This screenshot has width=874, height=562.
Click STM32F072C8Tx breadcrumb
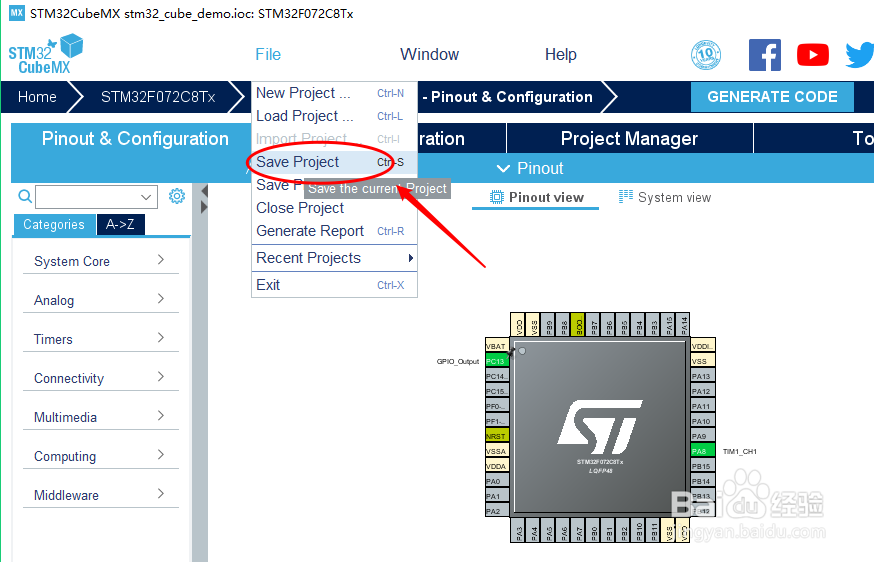point(158,97)
